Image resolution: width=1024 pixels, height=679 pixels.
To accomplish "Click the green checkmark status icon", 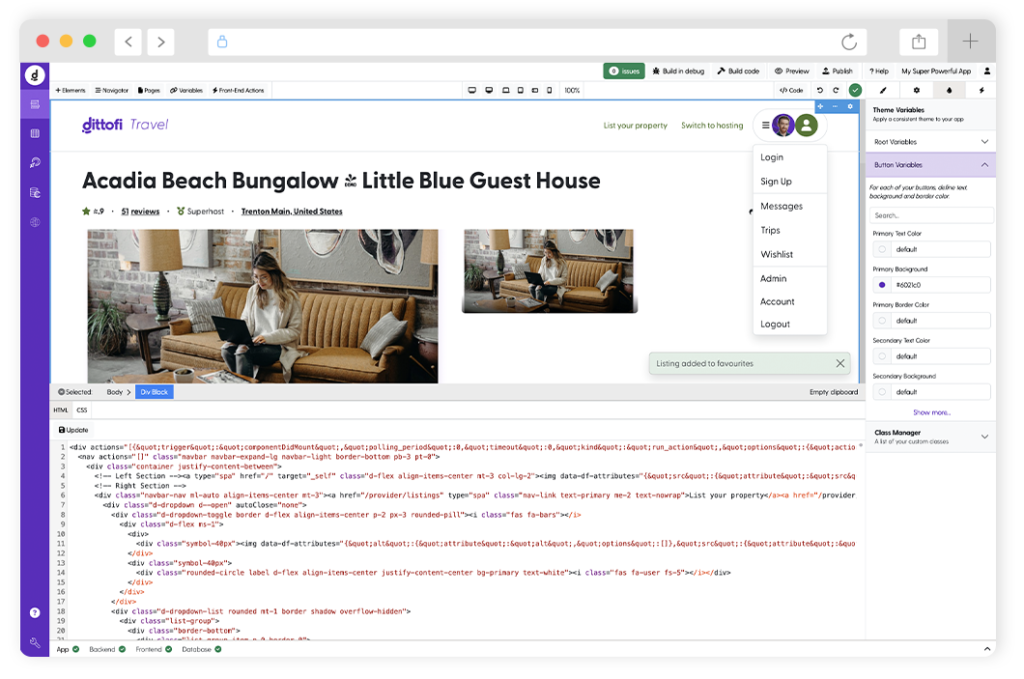I will coord(855,90).
